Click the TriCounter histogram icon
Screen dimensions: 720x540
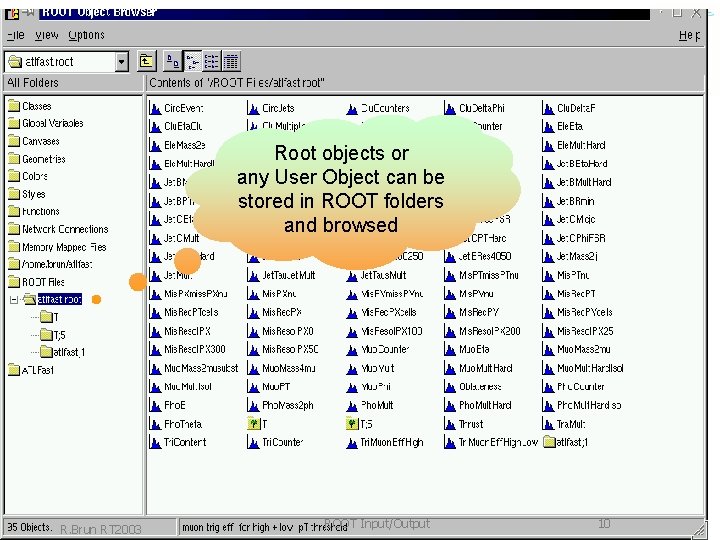(253, 442)
